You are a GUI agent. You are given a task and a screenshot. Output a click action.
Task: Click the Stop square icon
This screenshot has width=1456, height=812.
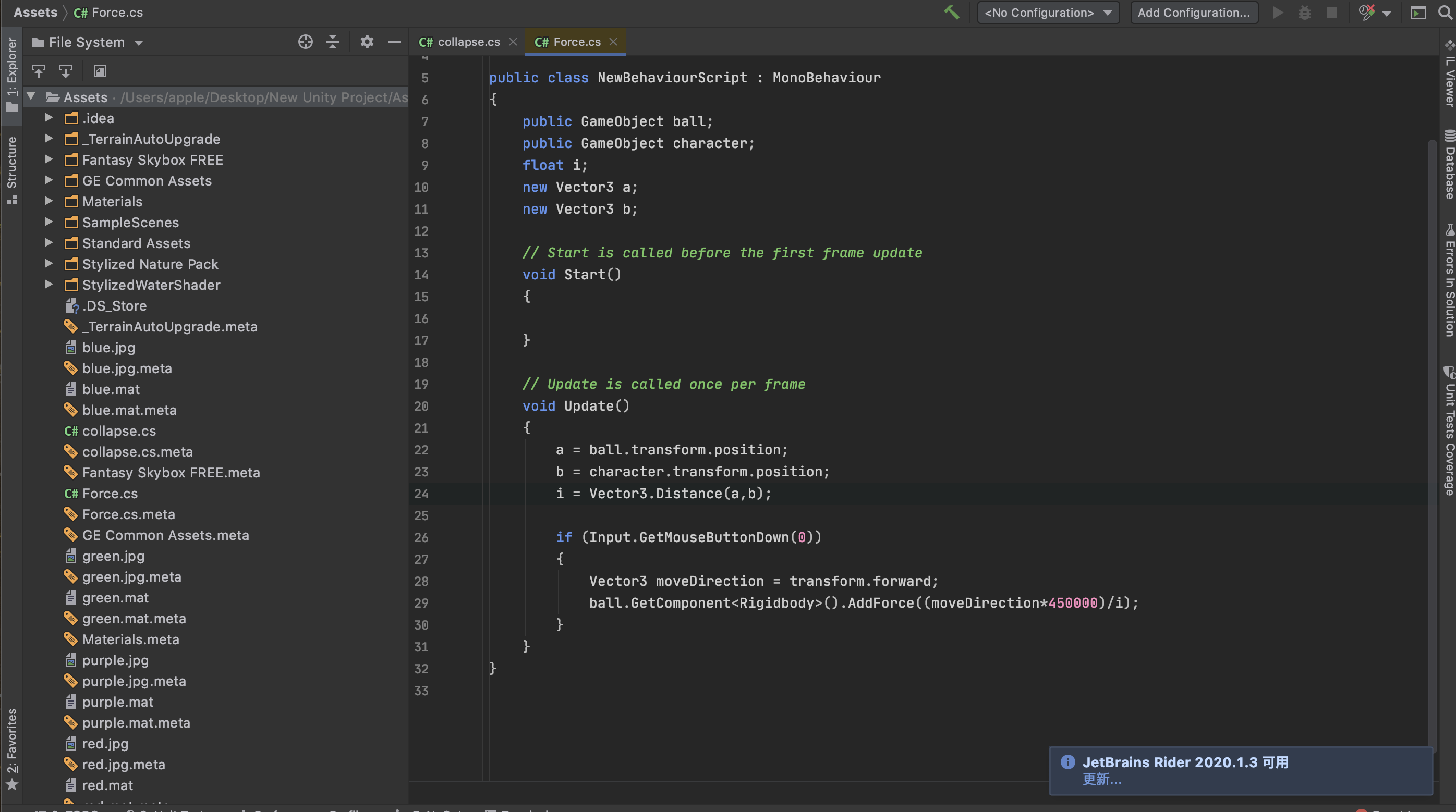point(1332,13)
